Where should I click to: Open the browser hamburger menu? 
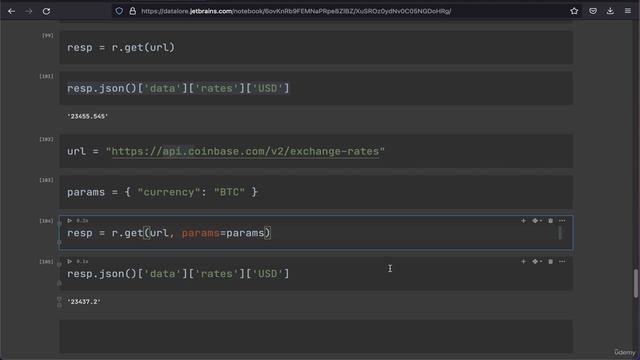[628, 11]
